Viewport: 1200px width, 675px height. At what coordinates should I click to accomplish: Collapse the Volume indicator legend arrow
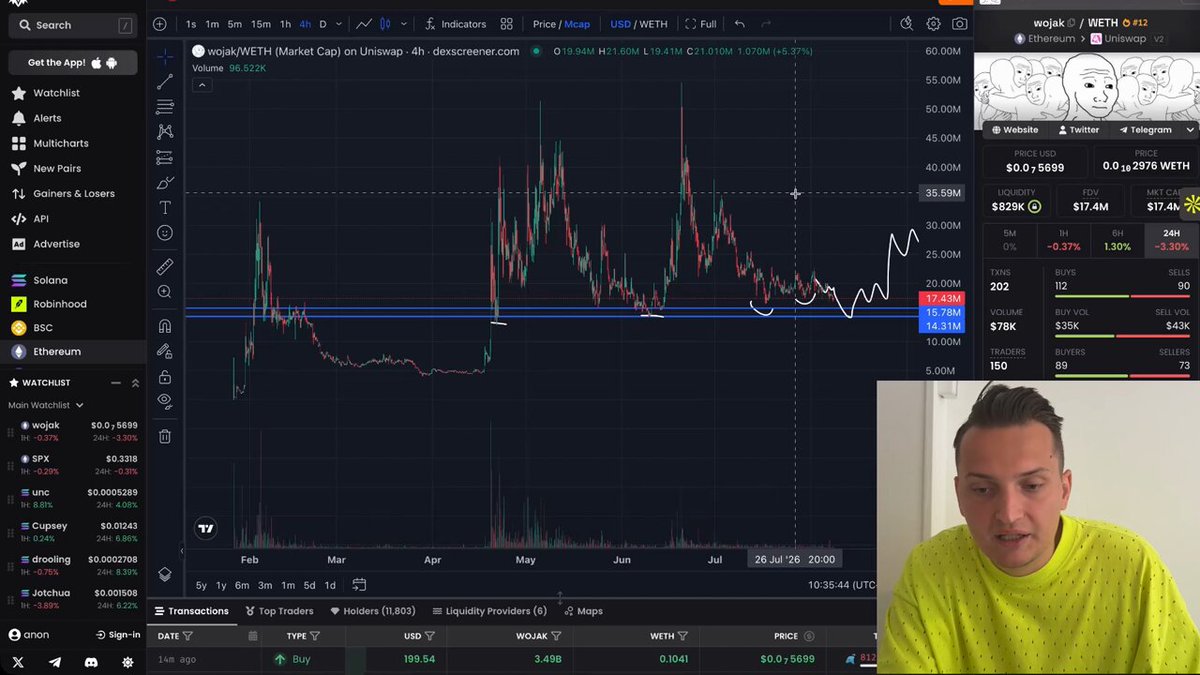(202, 85)
